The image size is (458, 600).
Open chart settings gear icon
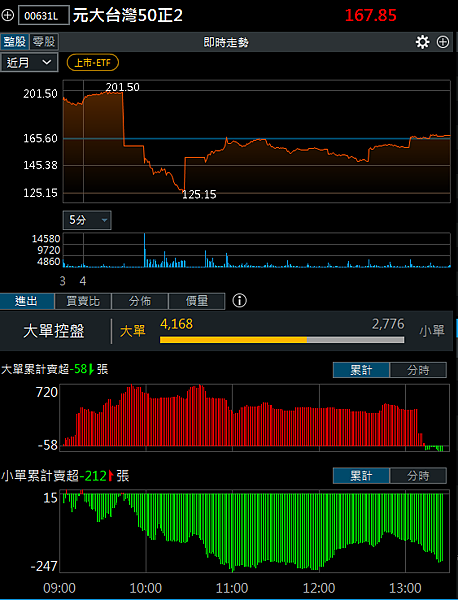422,42
